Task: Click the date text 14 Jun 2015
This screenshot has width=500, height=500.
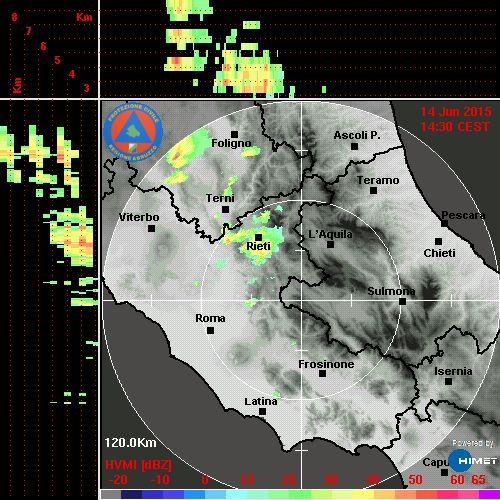Action: point(456,112)
